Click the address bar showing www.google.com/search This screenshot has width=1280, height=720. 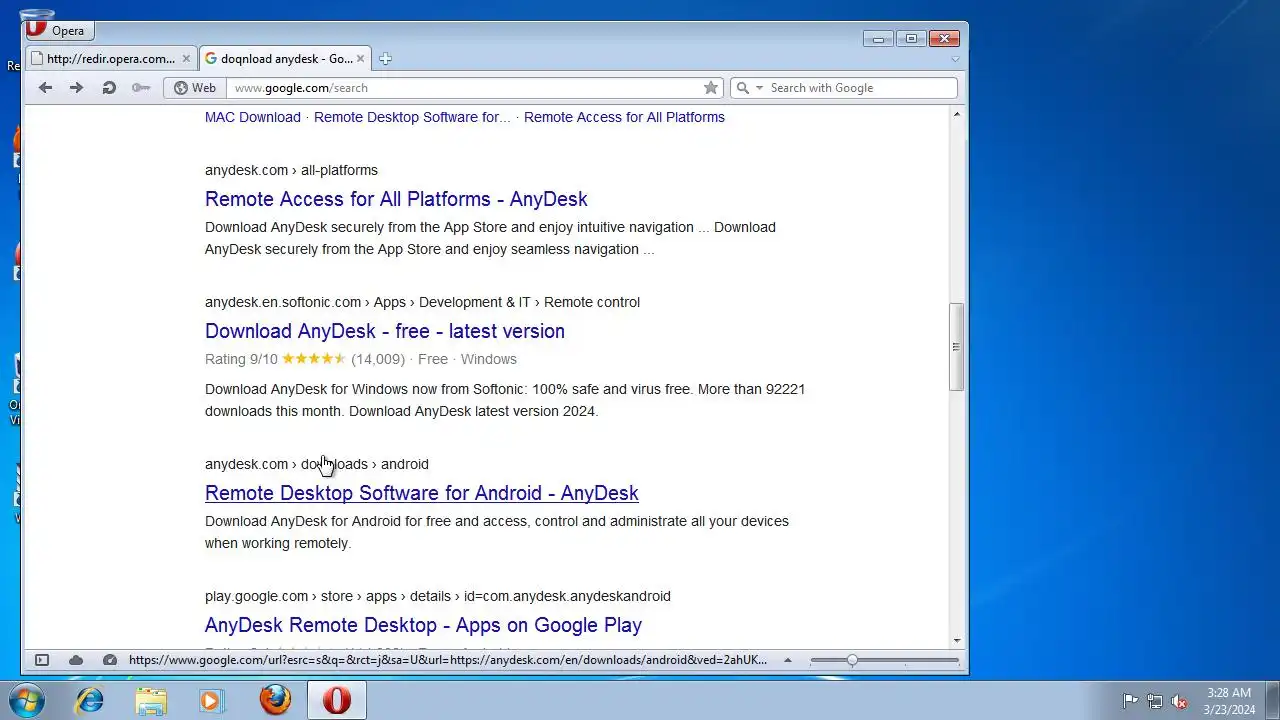click(x=465, y=88)
